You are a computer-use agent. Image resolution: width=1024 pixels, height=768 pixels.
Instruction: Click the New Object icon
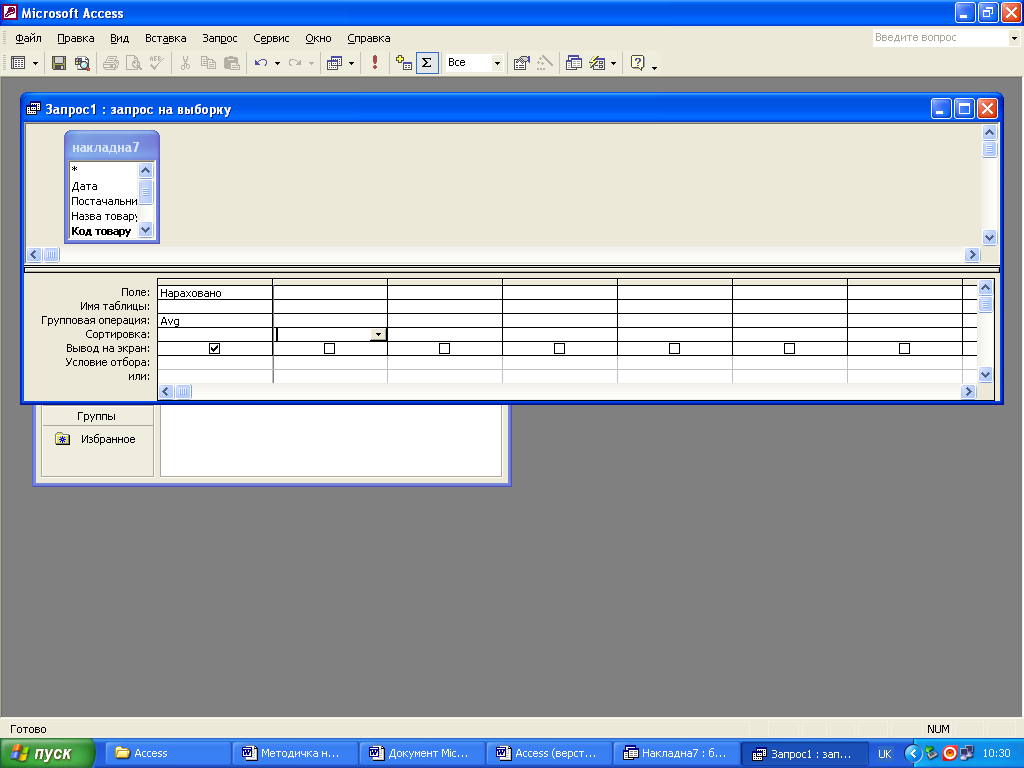pyautogui.click(x=597, y=63)
